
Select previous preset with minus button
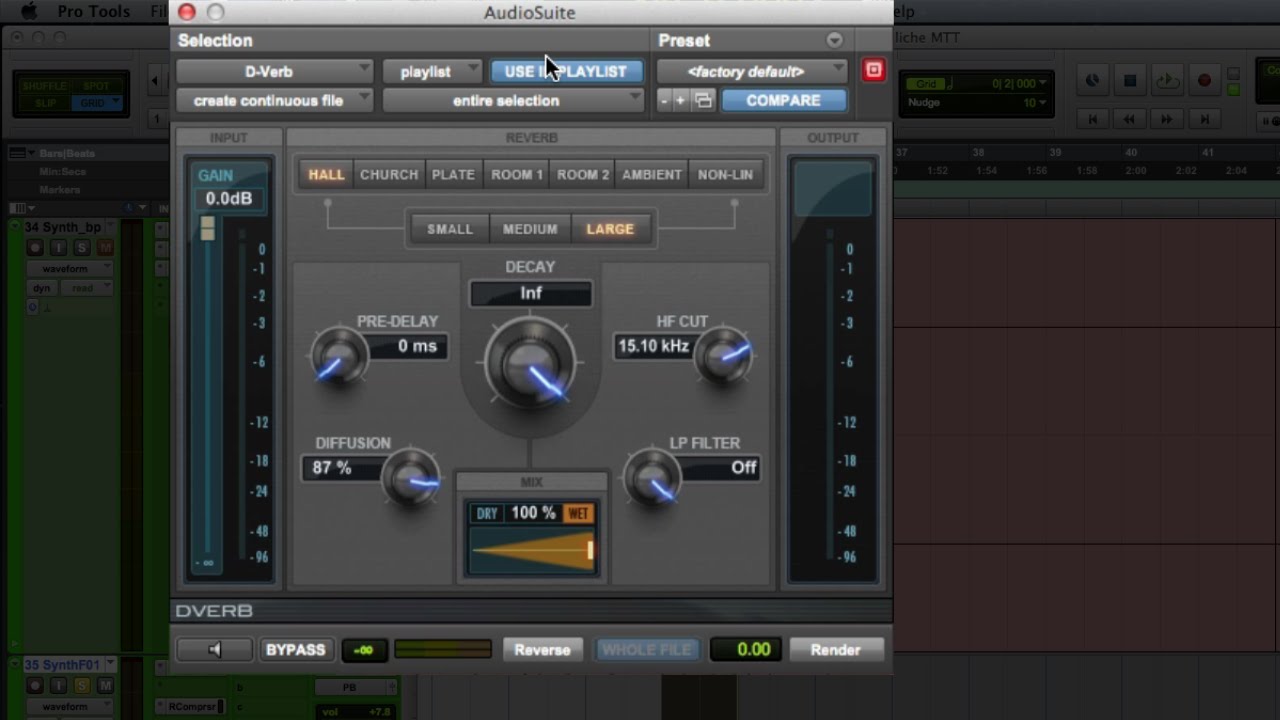tap(664, 100)
